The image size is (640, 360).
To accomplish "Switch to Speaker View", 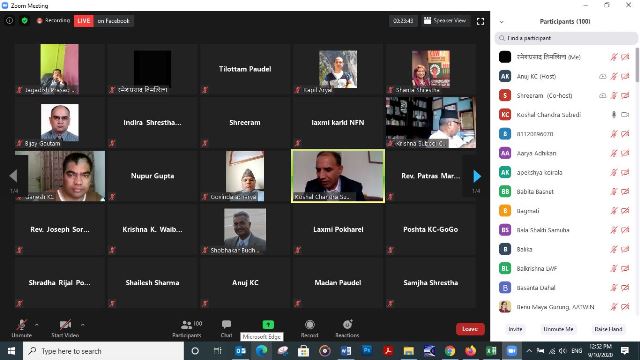I will [445, 20].
